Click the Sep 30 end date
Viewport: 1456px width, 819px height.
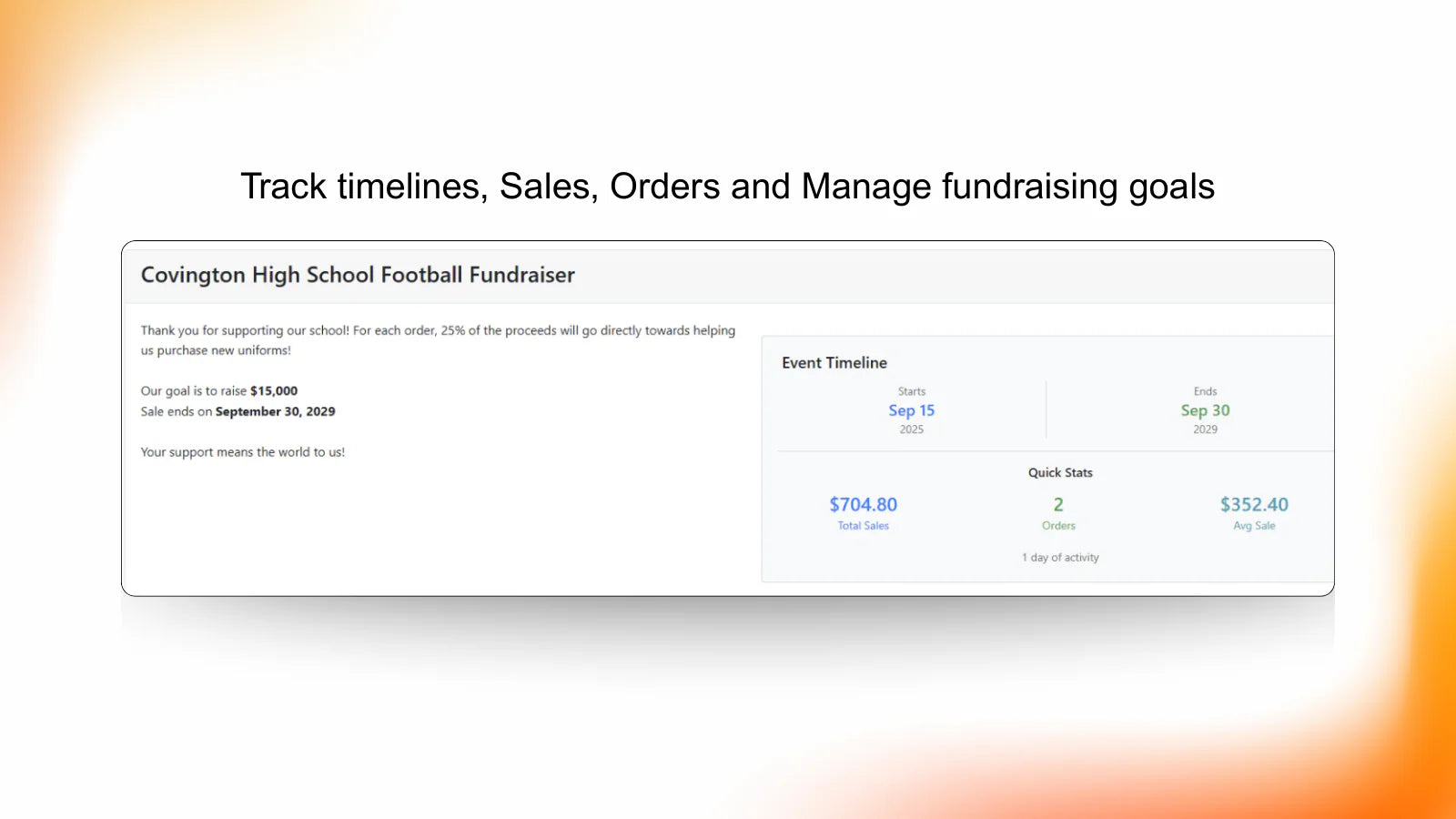(1205, 410)
